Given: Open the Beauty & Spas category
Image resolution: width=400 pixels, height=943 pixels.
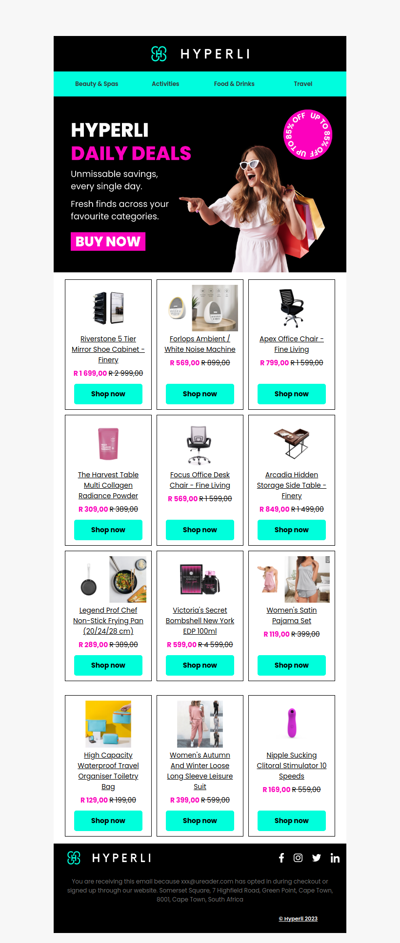Looking at the screenshot, I should coord(97,84).
